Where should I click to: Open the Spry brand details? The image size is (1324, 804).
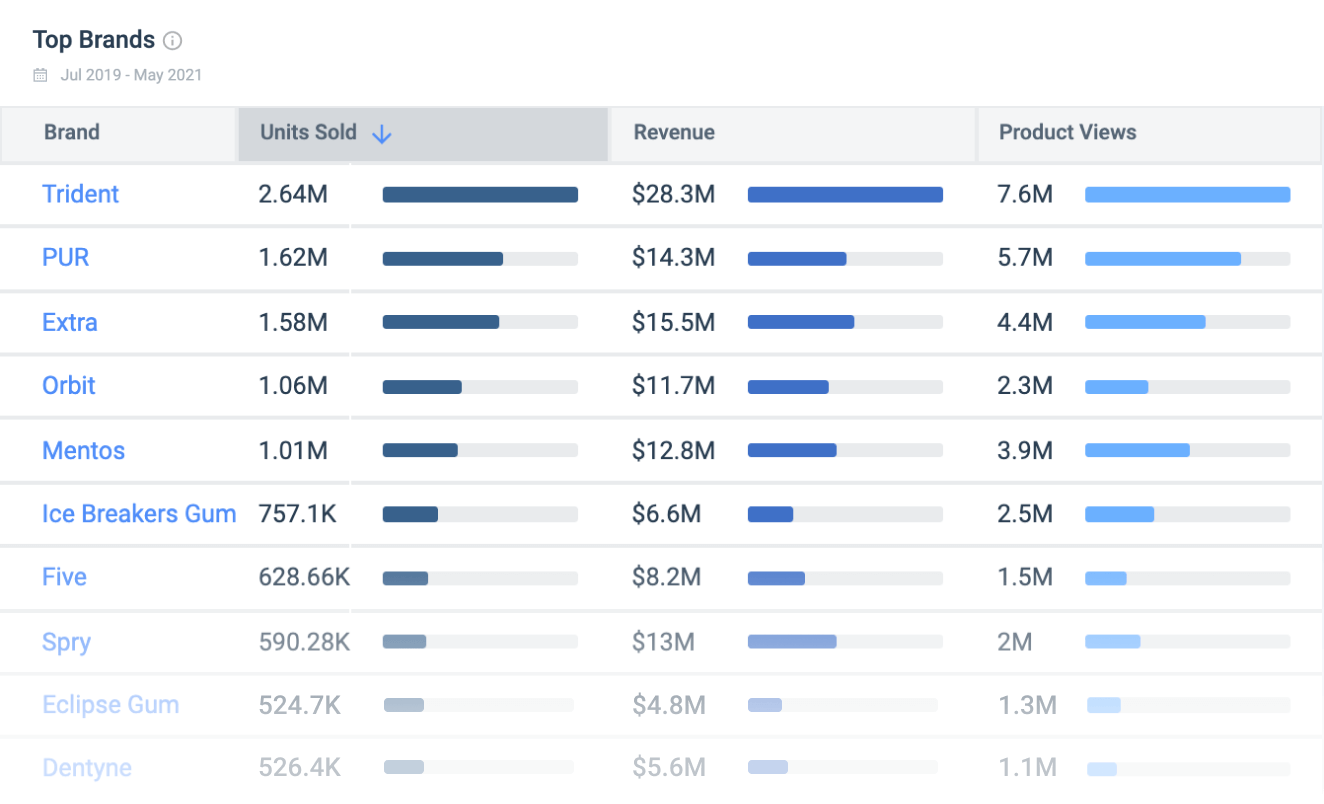tap(66, 641)
